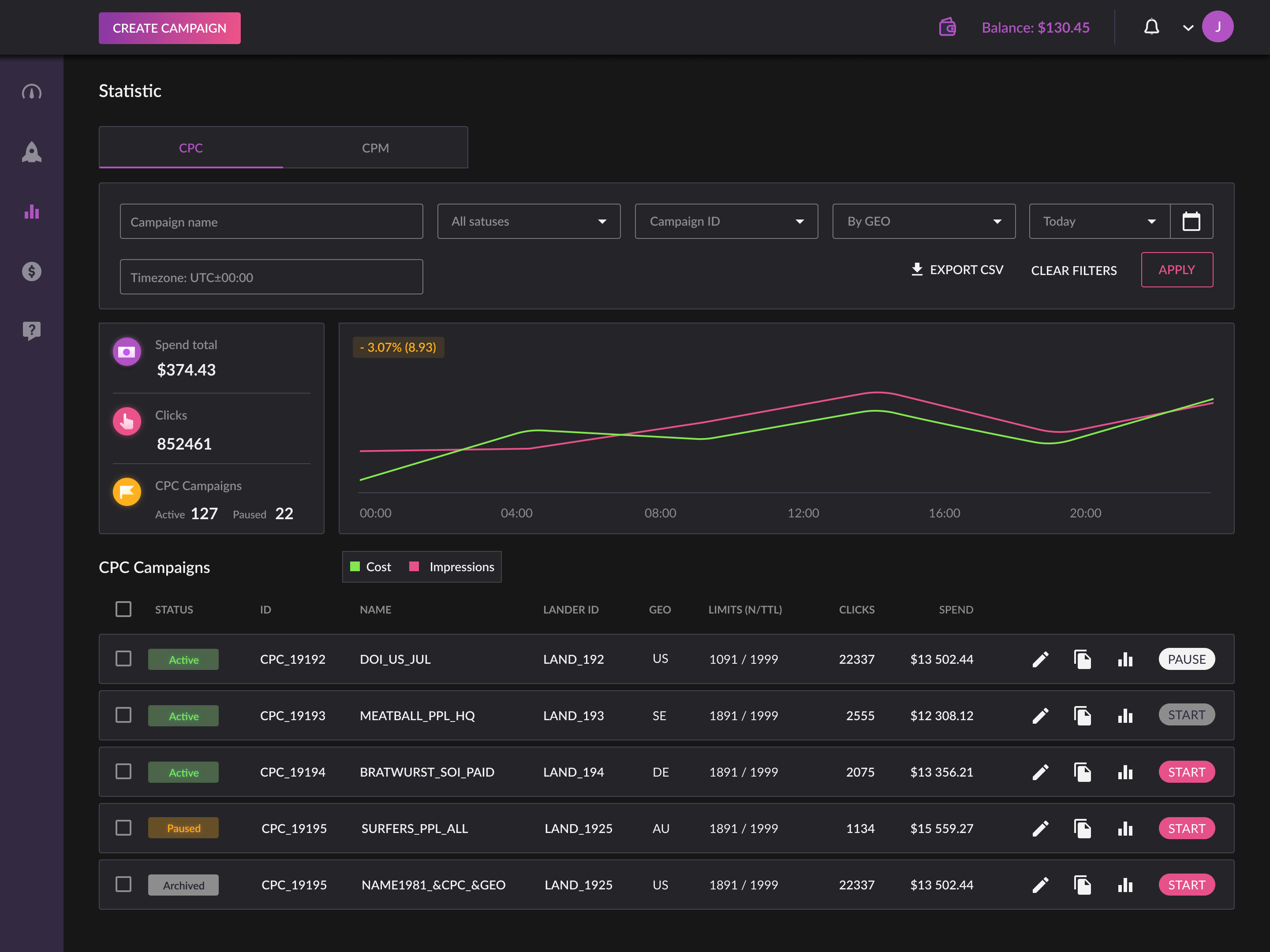1270x952 pixels.
Task: Click the help question mark sidebar icon
Action: tap(32, 331)
